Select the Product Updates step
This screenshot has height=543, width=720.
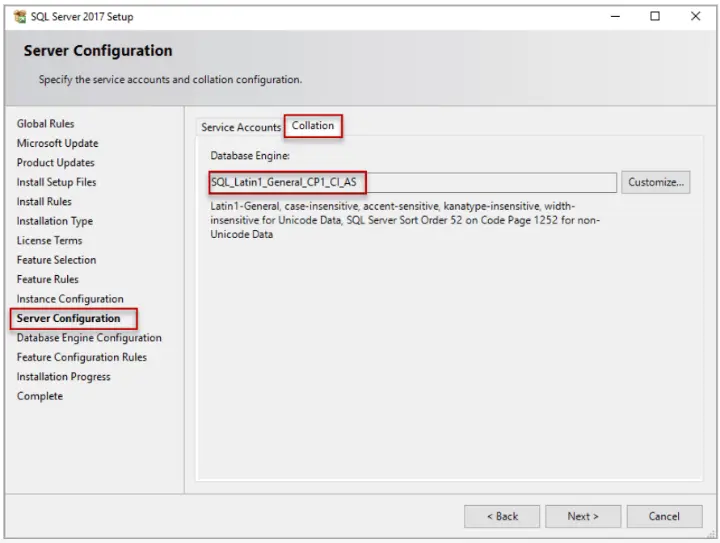(x=56, y=162)
